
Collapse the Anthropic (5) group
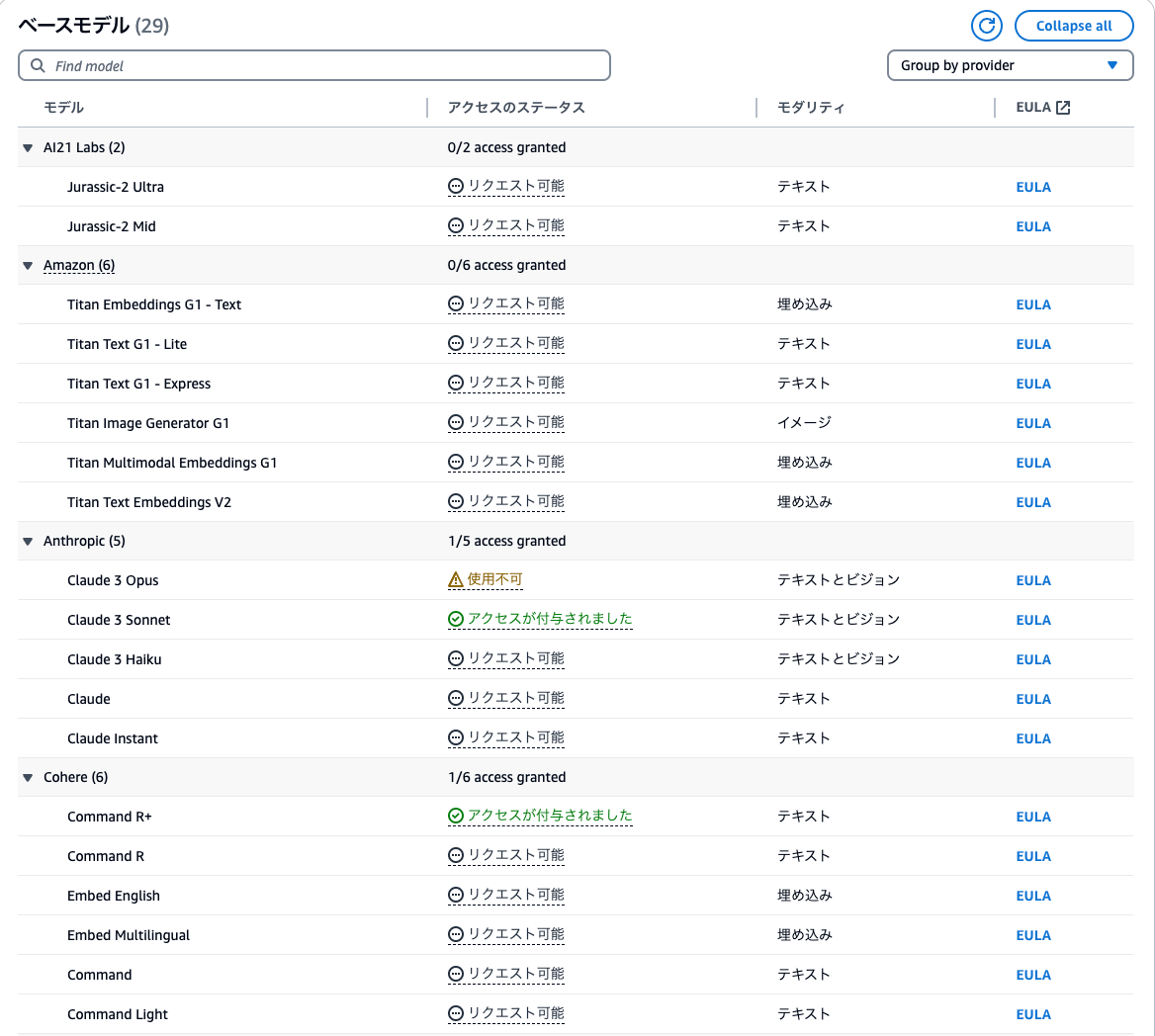click(28, 541)
